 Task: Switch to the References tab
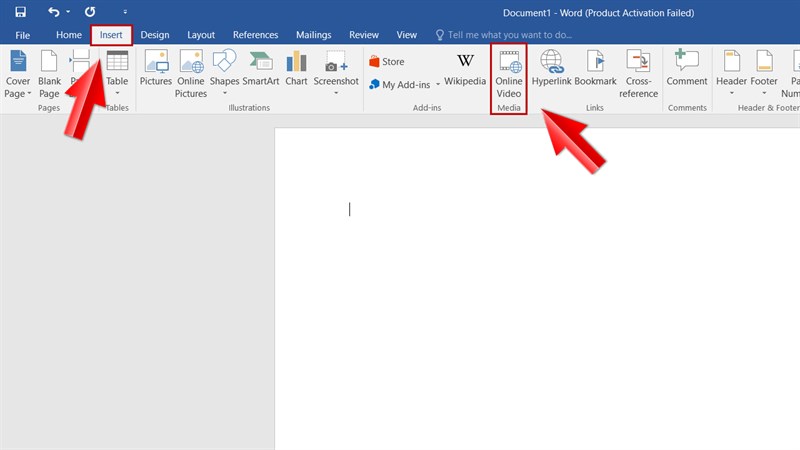[x=255, y=35]
